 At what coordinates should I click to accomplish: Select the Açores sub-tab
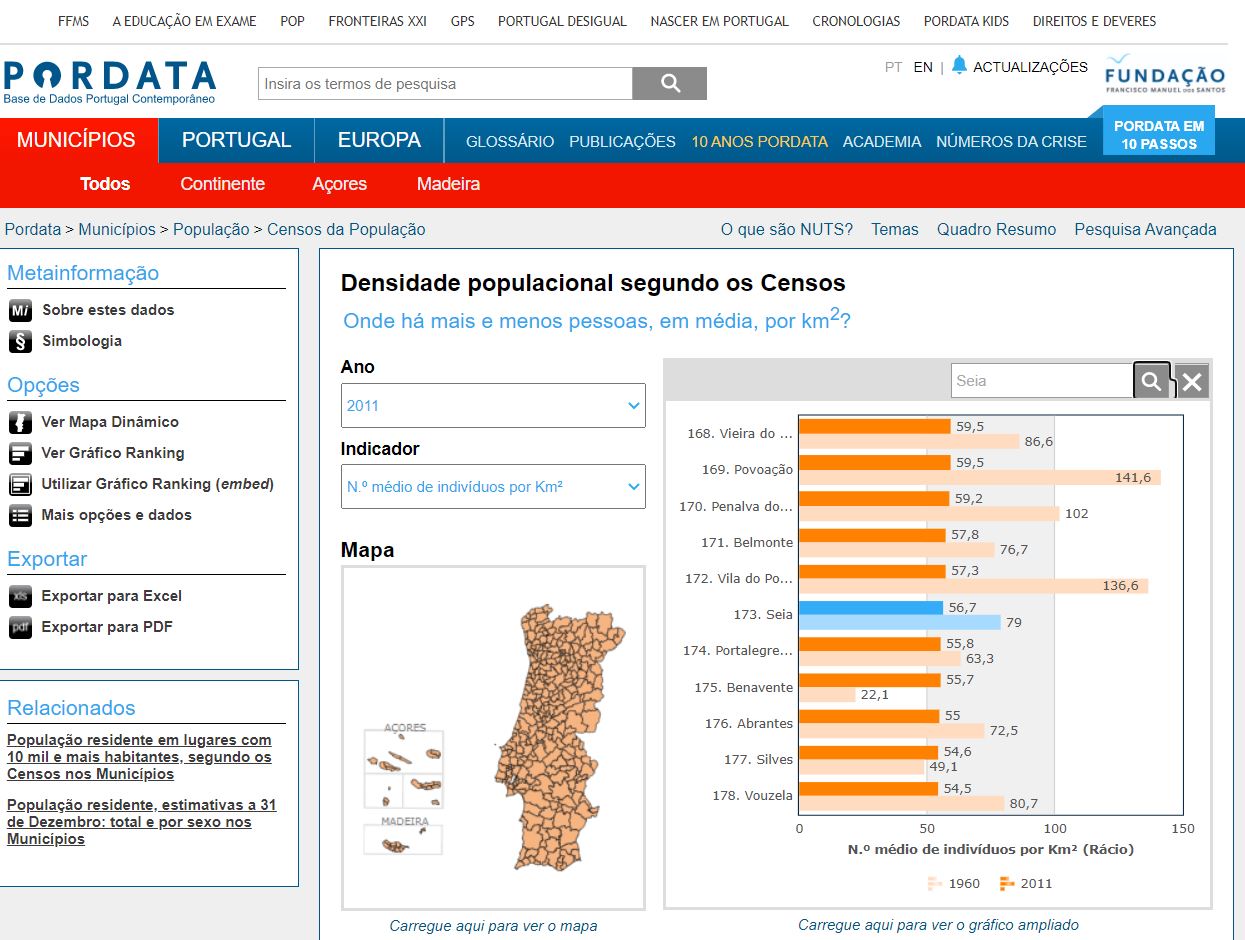pyautogui.click(x=339, y=184)
